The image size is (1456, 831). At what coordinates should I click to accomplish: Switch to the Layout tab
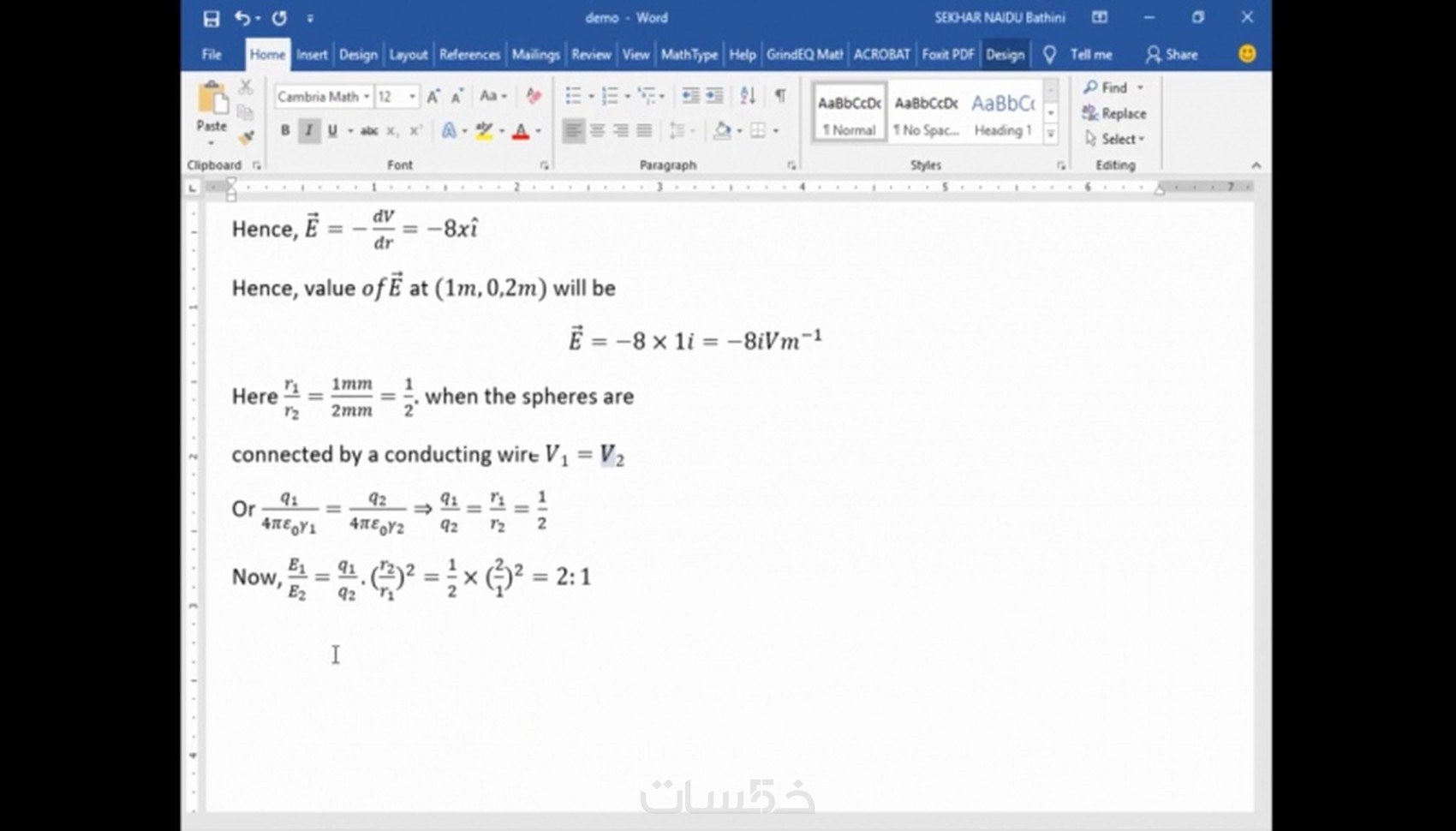[x=409, y=54]
